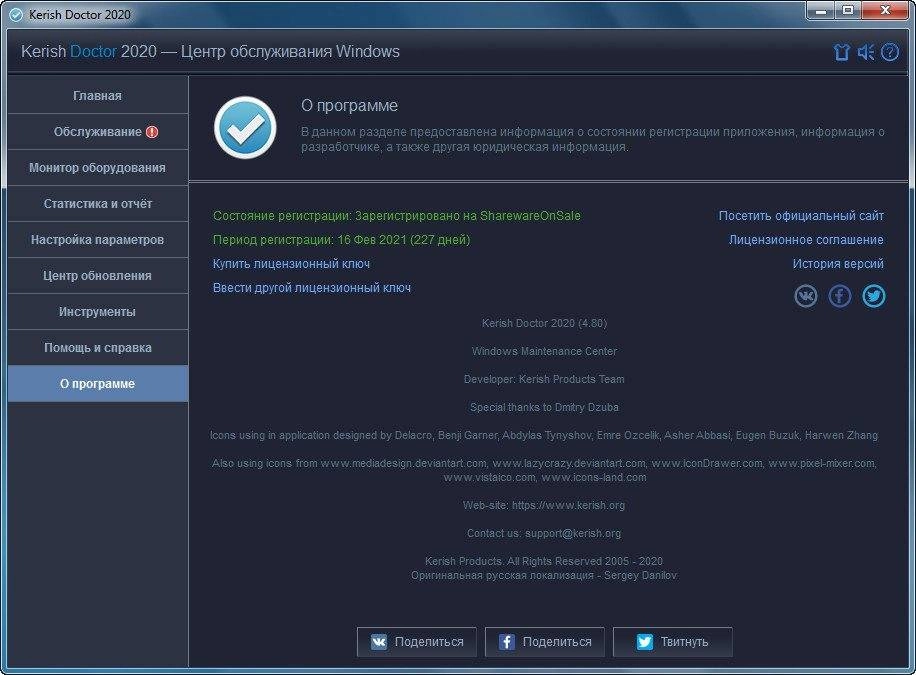Click Купить лицензионный ключ link
The height and width of the screenshot is (675, 916).
(x=291, y=264)
